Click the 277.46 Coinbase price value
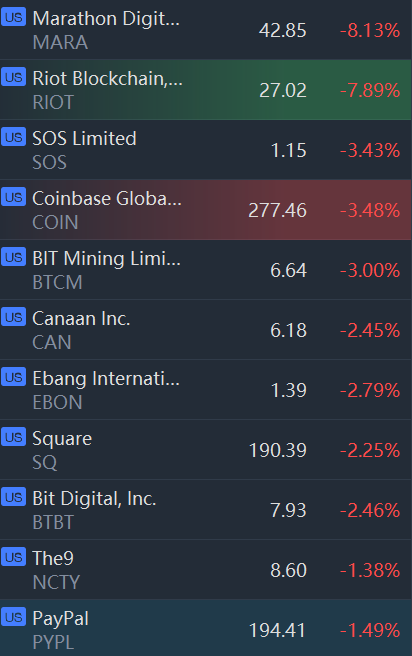This screenshot has width=412, height=656. coord(278,210)
